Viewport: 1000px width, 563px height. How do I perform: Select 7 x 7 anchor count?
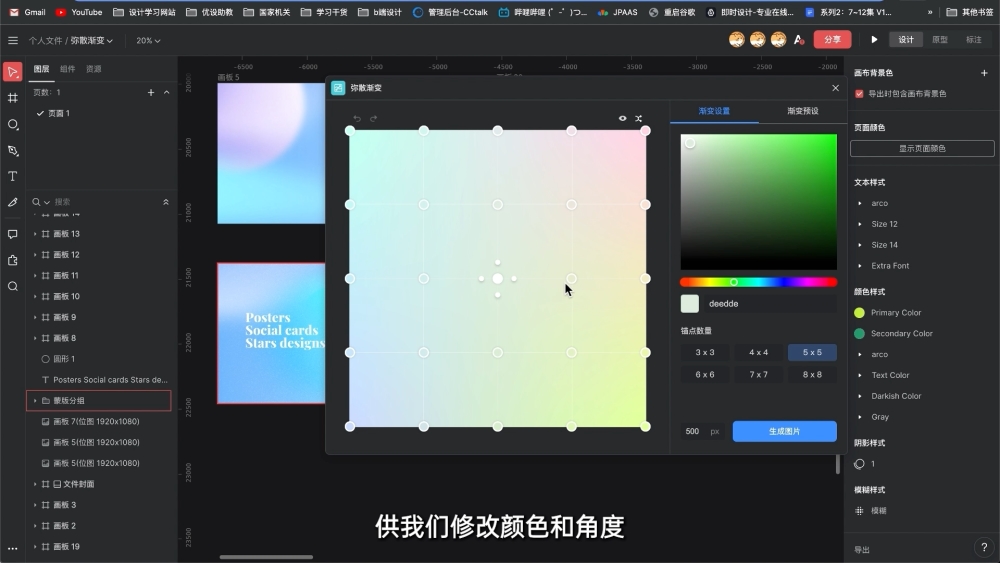point(758,375)
